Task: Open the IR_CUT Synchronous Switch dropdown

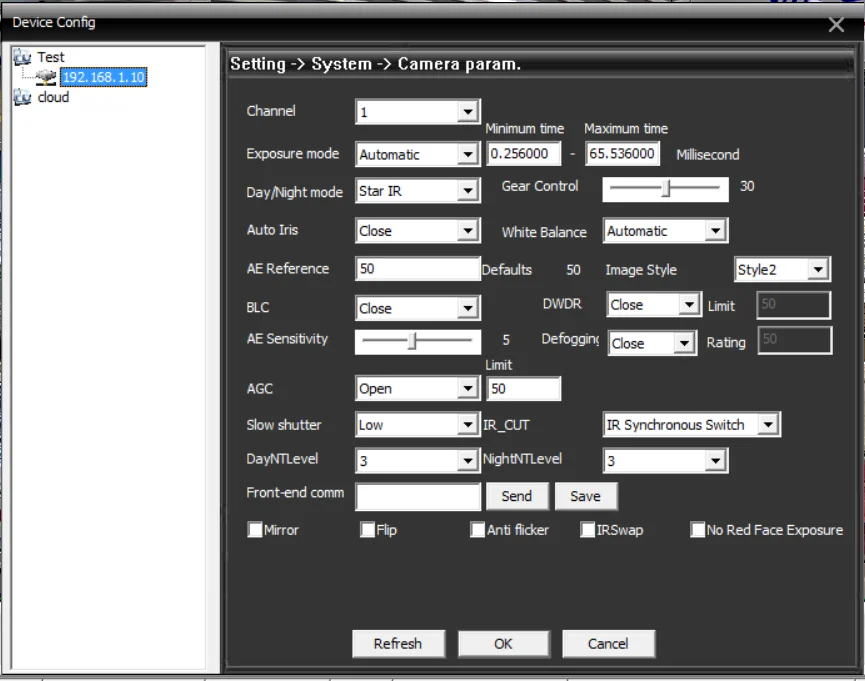Action: click(767, 425)
